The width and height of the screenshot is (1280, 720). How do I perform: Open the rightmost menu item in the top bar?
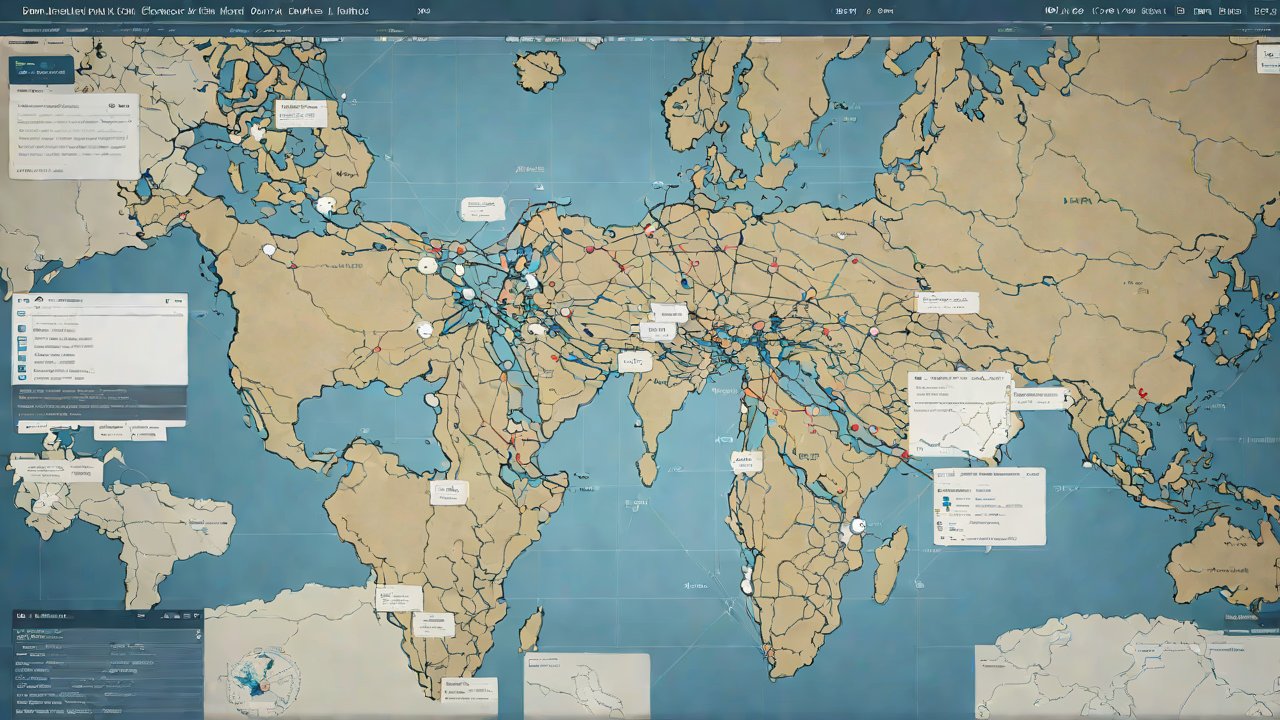[1261, 10]
